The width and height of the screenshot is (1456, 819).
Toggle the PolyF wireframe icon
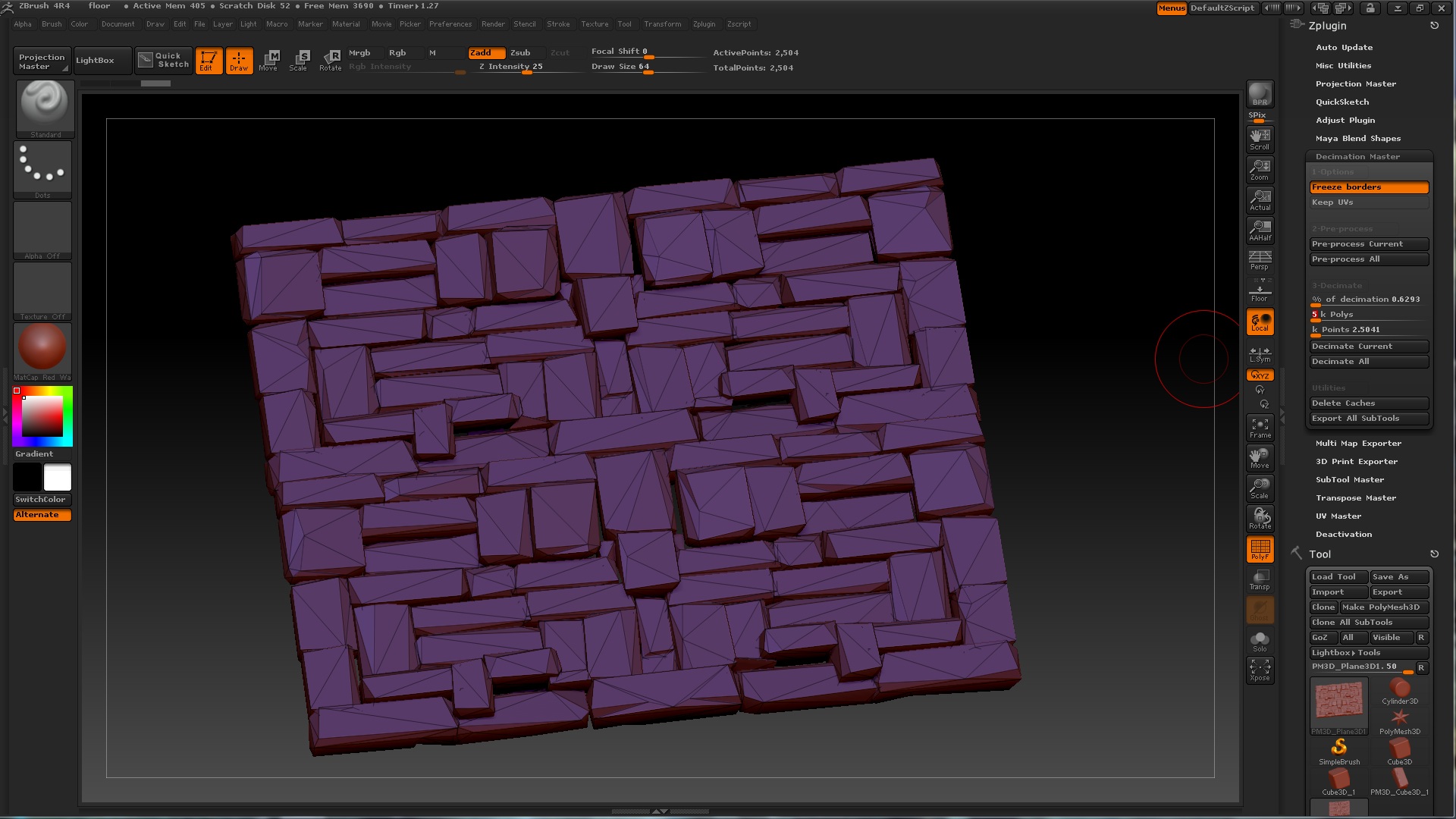coord(1260,549)
